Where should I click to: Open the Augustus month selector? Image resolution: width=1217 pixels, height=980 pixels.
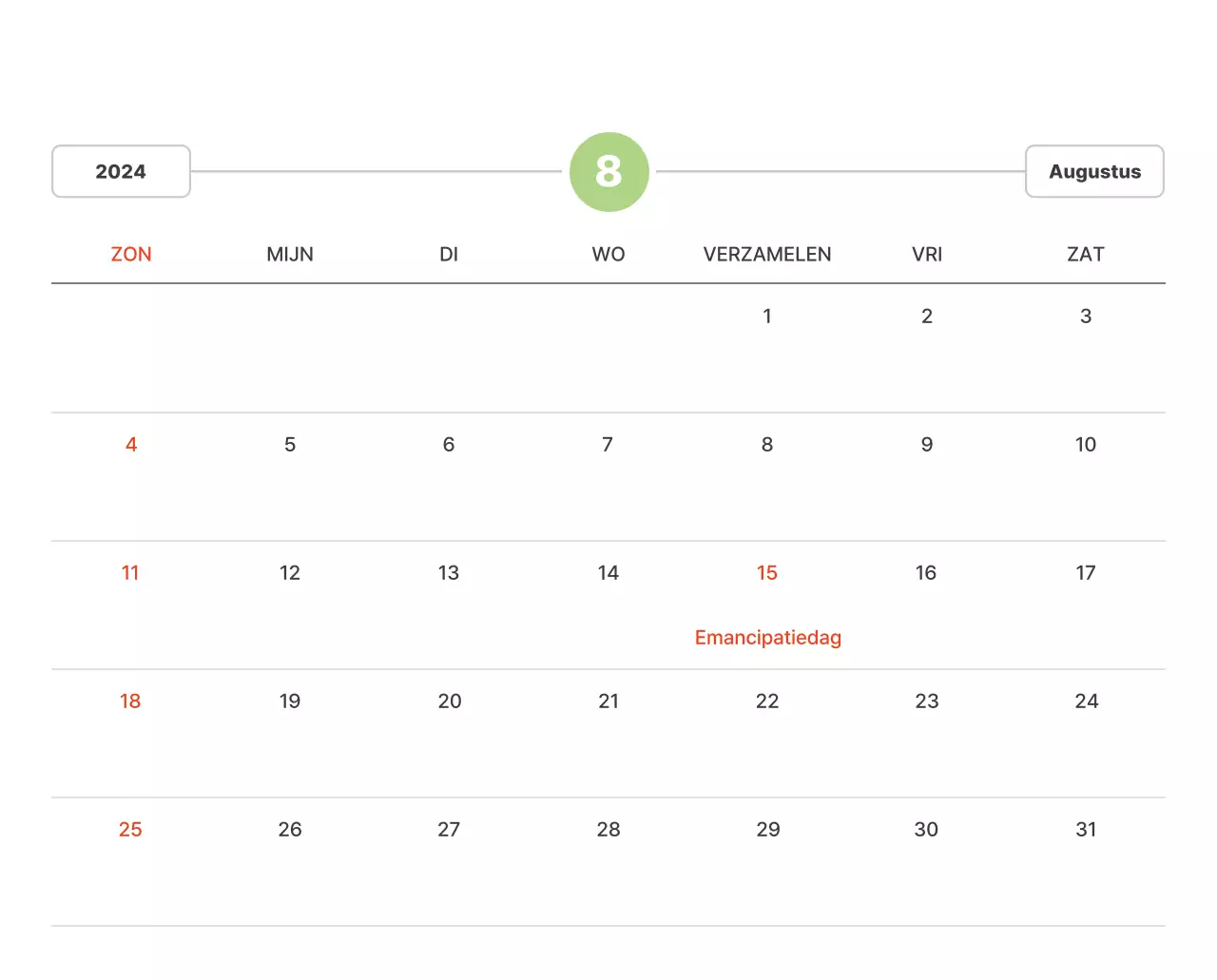click(1094, 172)
